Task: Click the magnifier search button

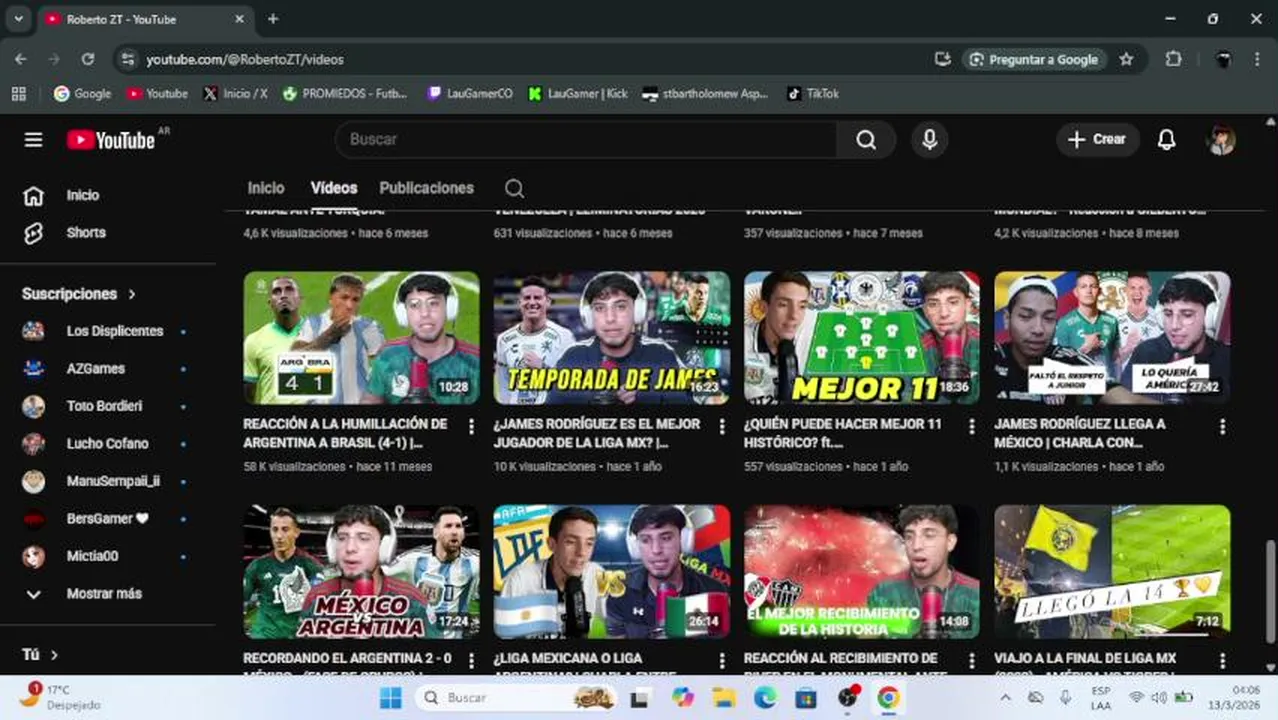Action: coord(866,140)
